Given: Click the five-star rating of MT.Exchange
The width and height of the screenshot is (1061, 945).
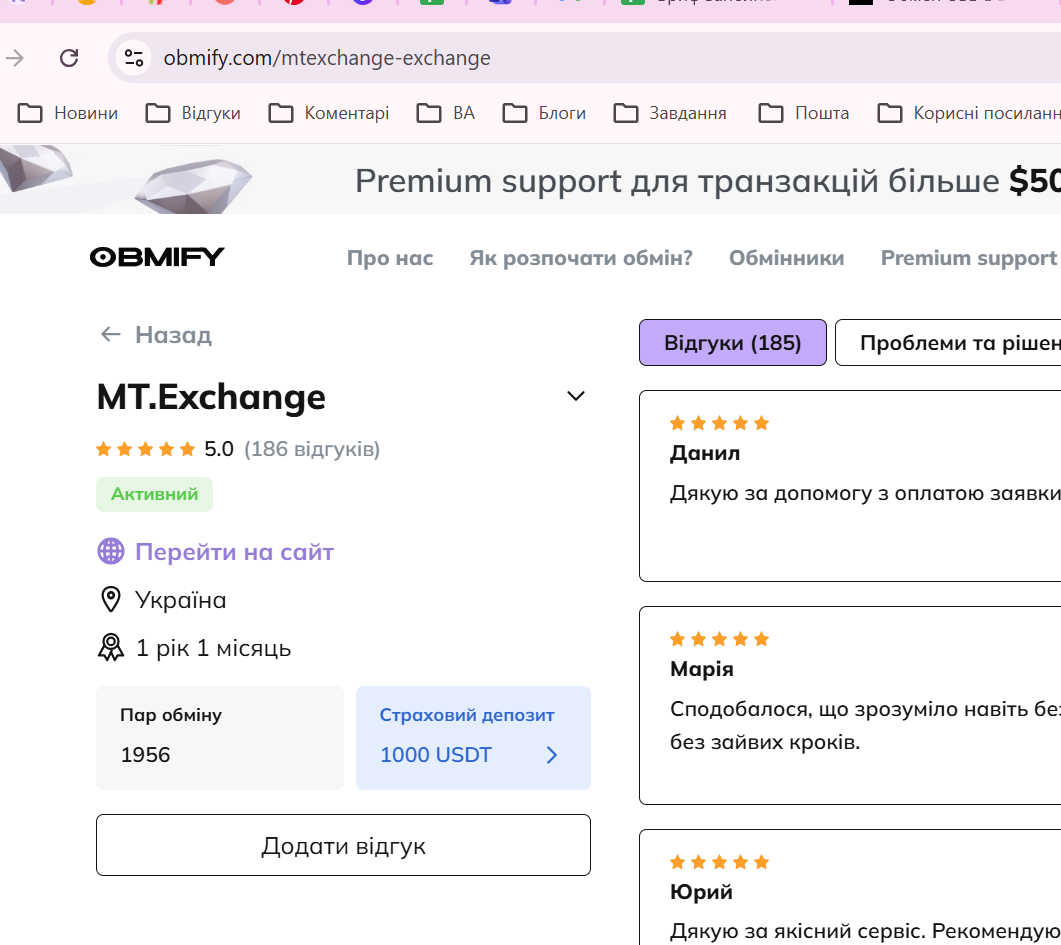Looking at the screenshot, I should (x=146, y=450).
